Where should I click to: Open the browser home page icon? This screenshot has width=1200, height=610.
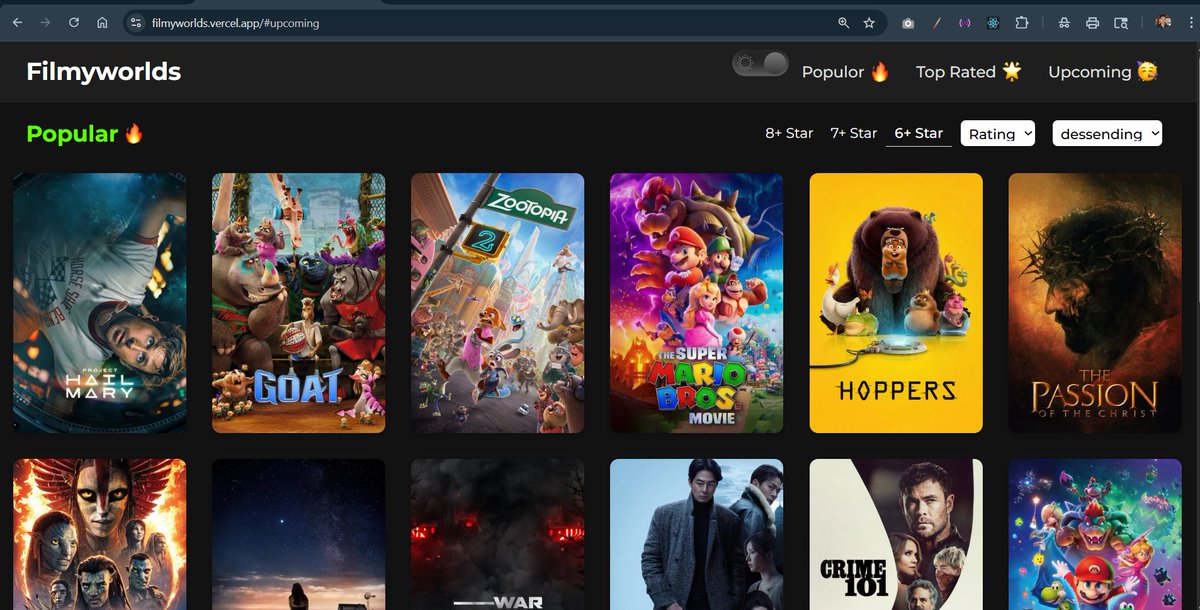[x=102, y=22]
